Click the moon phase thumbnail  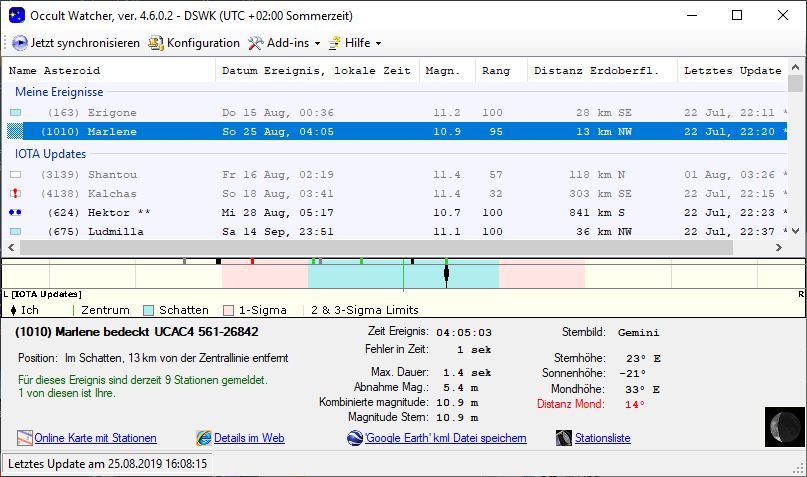[783, 426]
